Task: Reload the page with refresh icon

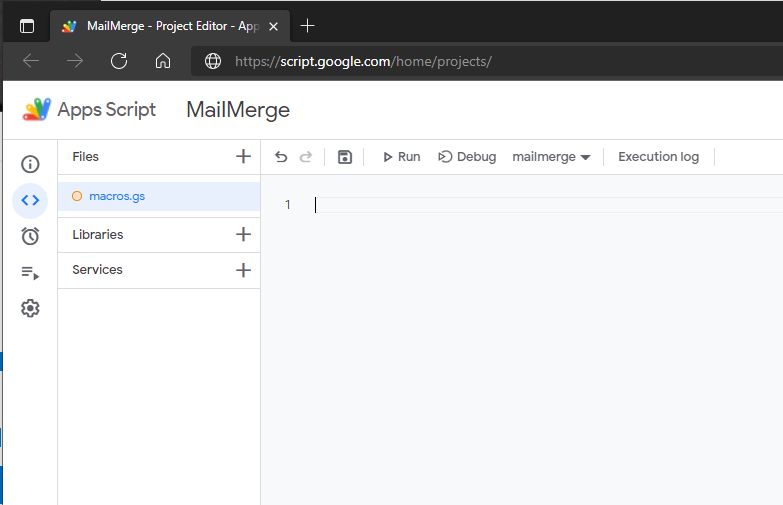Action: [119, 61]
